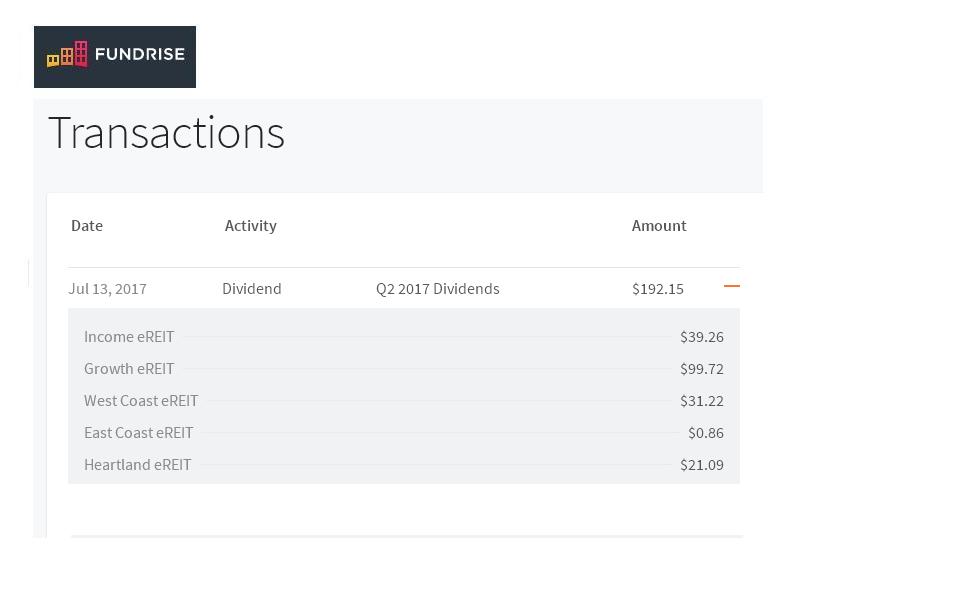Image resolution: width=958 pixels, height=600 pixels.
Task: Click the $31.22 West Coast amount
Action: coord(701,401)
